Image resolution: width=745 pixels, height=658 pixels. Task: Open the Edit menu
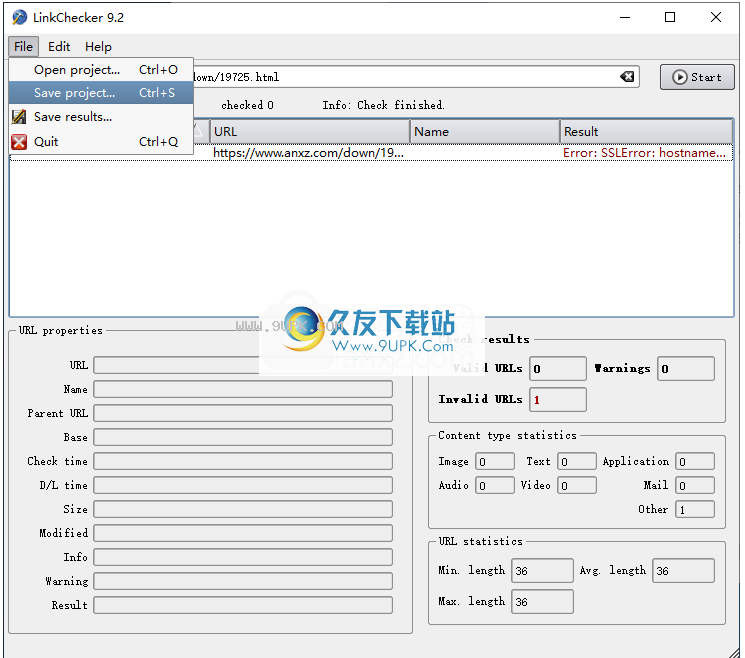click(59, 47)
